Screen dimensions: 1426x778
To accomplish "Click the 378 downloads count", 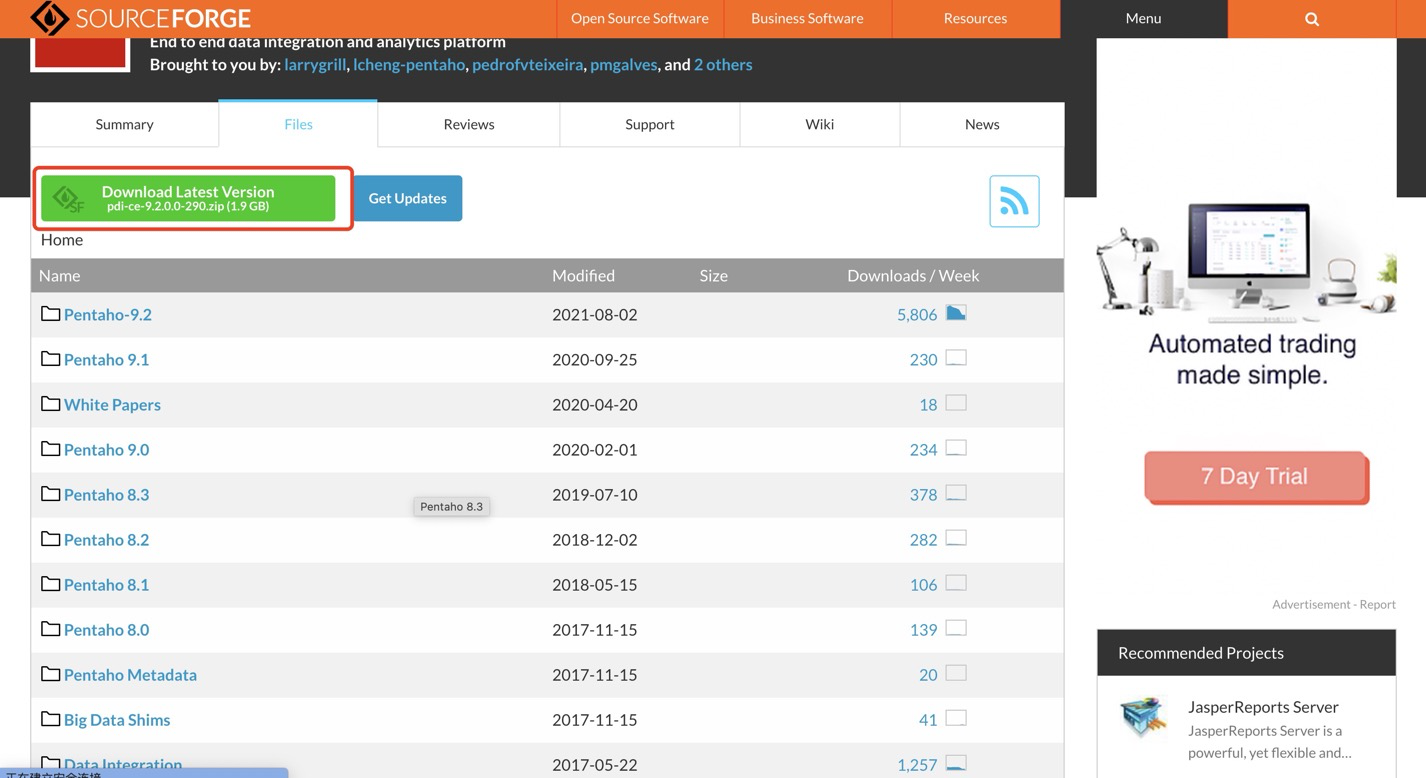I will pyautogui.click(x=923, y=494).
